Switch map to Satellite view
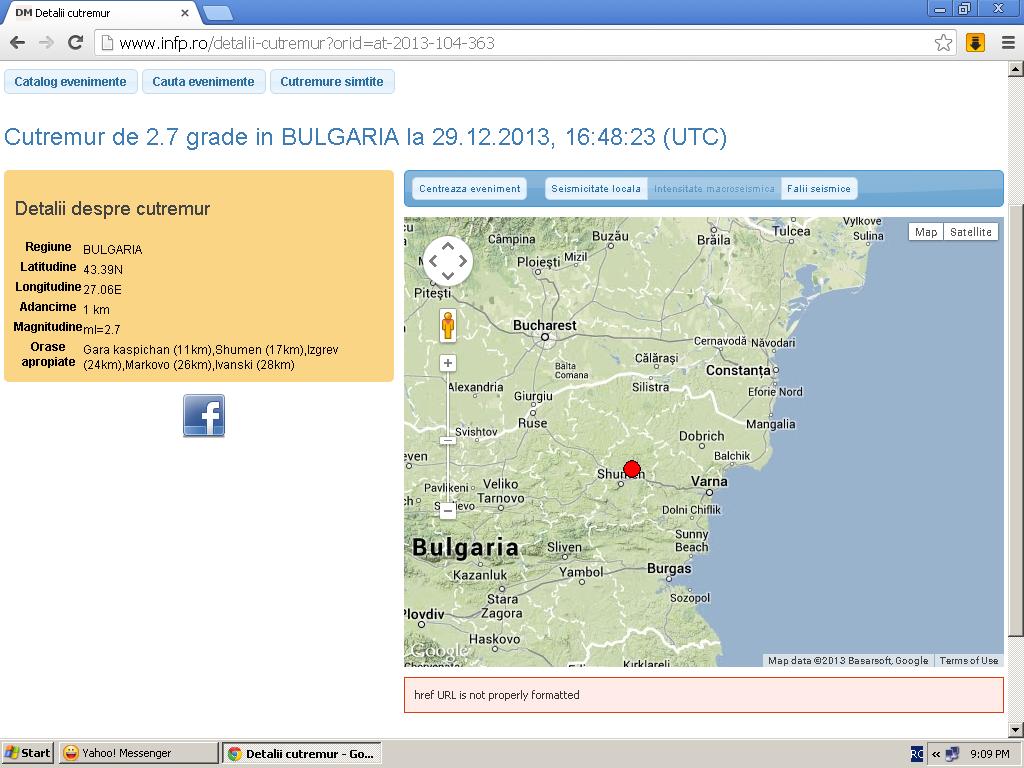 point(970,232)
